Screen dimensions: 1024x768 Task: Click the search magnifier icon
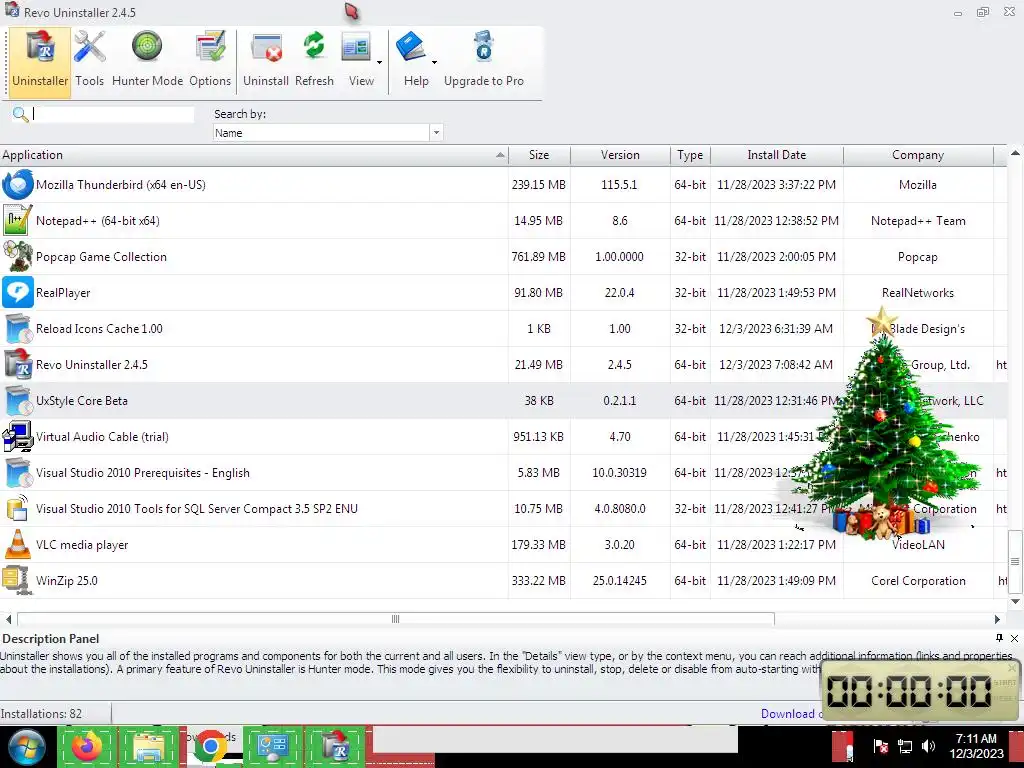(20, 115)
